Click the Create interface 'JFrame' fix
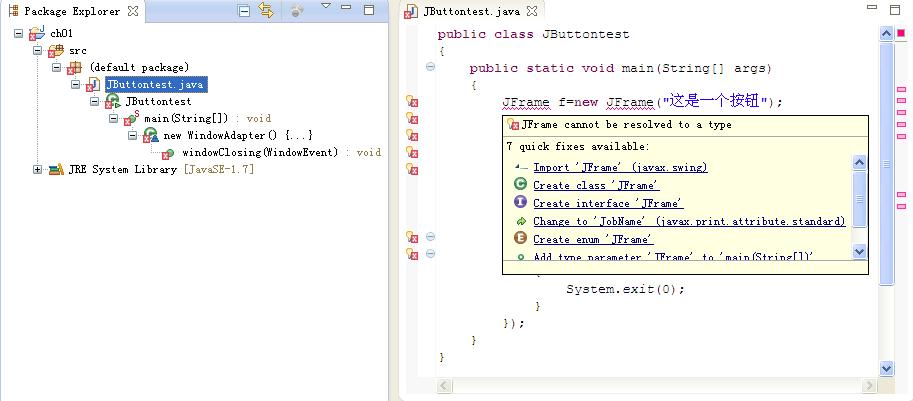The height and width of the screenshot is (401, 913). pyautogui.click(x=608, y=204)
